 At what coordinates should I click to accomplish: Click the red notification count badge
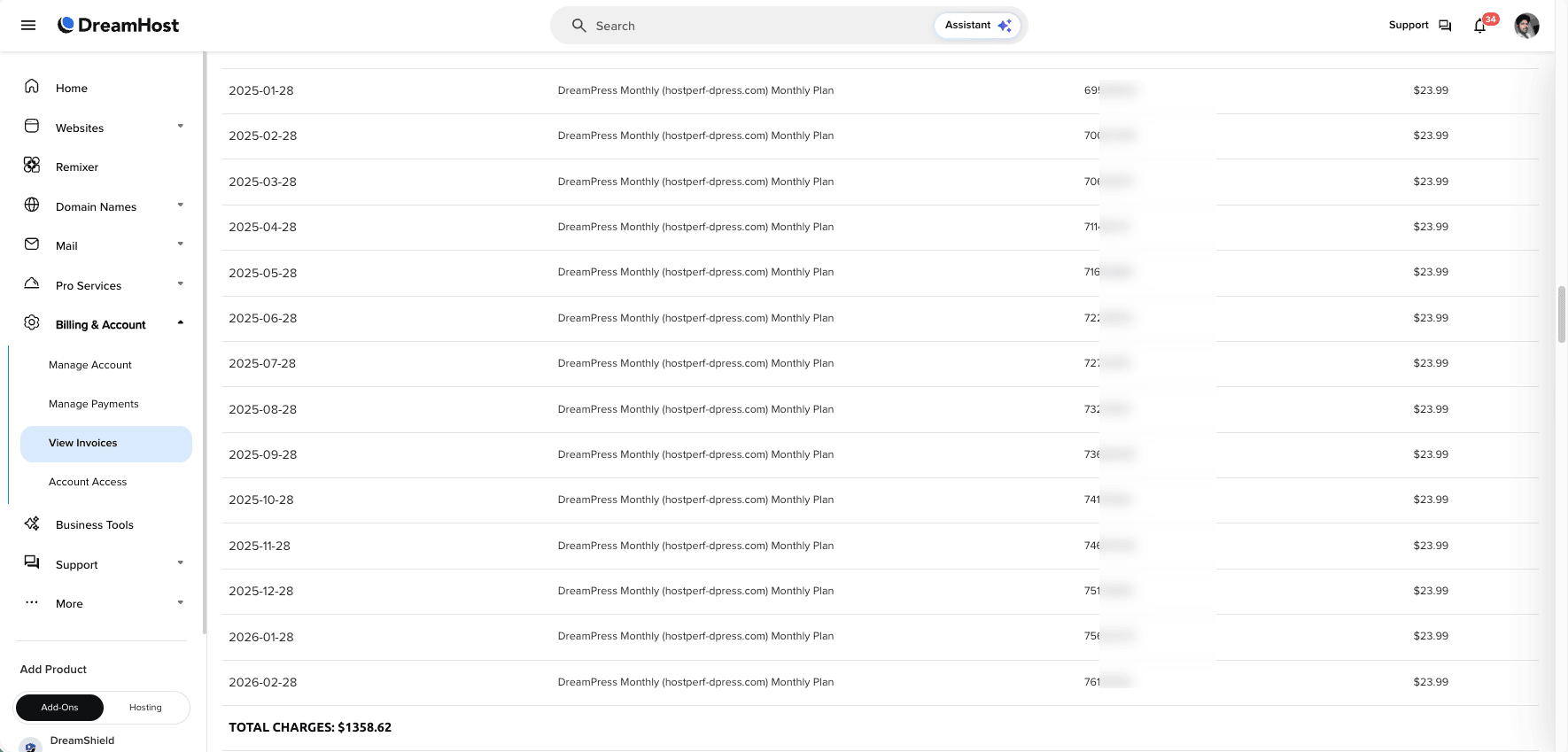click(1491, 19)
